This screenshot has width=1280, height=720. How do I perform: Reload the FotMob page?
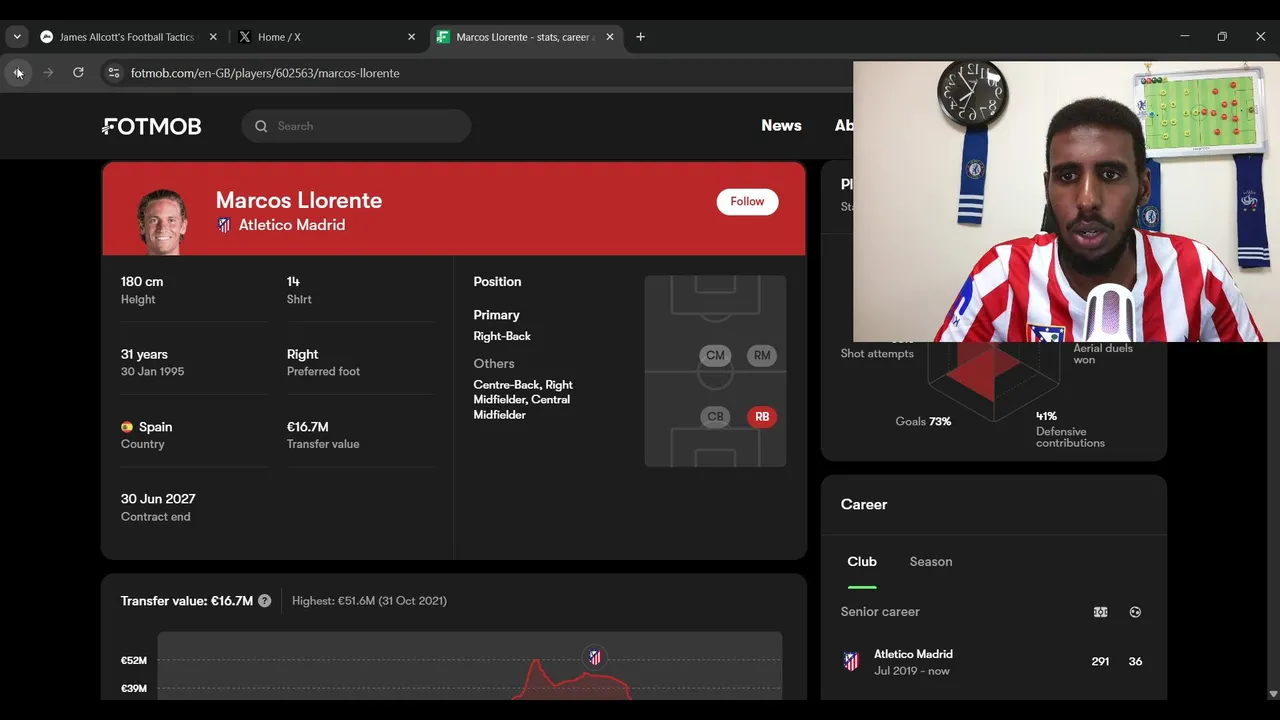pos(78,73)
